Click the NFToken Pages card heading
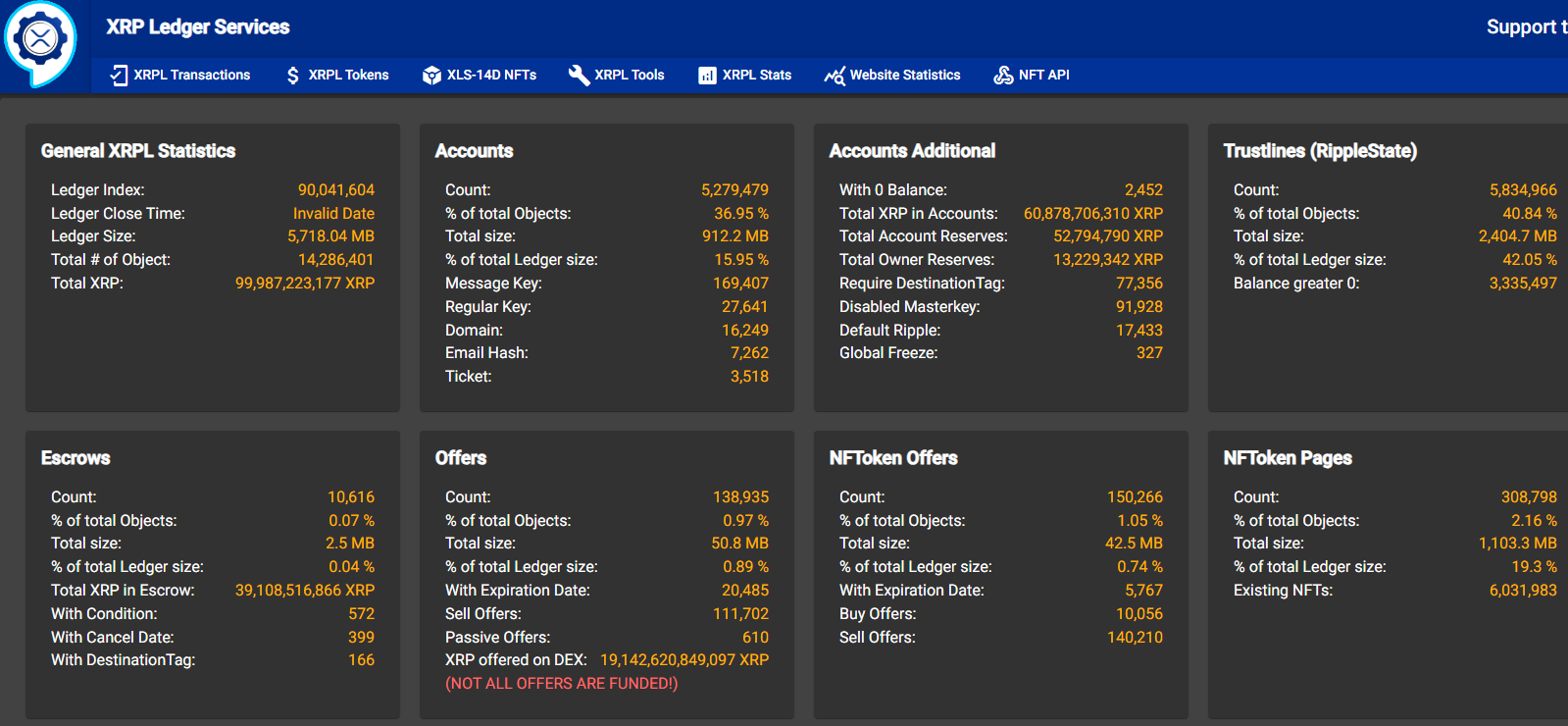 1288,458
